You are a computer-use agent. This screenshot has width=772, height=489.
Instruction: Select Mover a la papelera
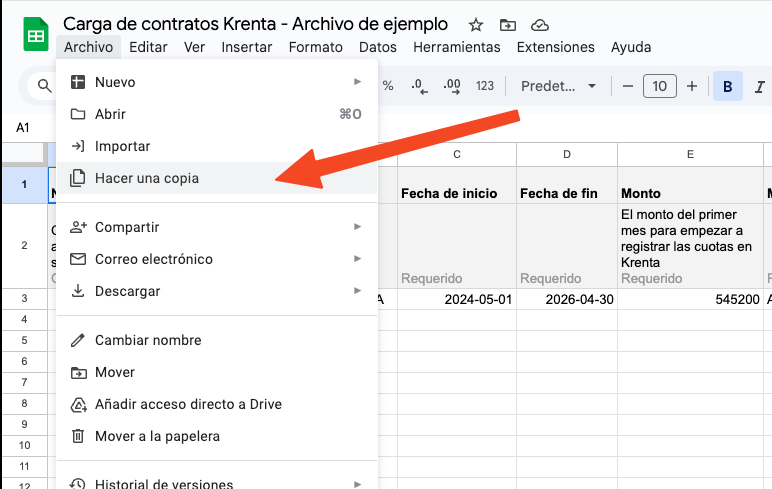[x=217, y=436]
